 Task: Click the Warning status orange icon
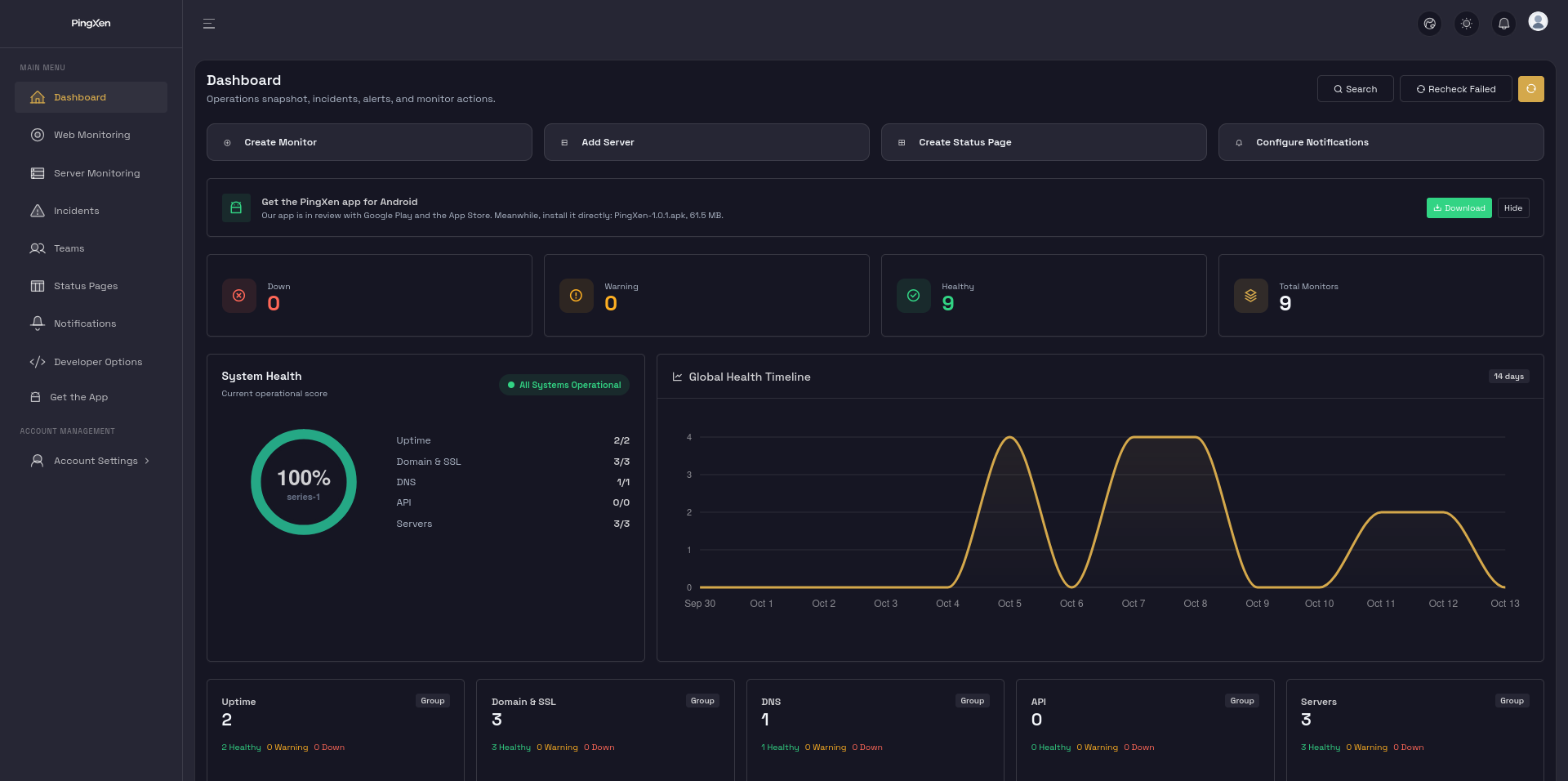click(x=577, y=296)
